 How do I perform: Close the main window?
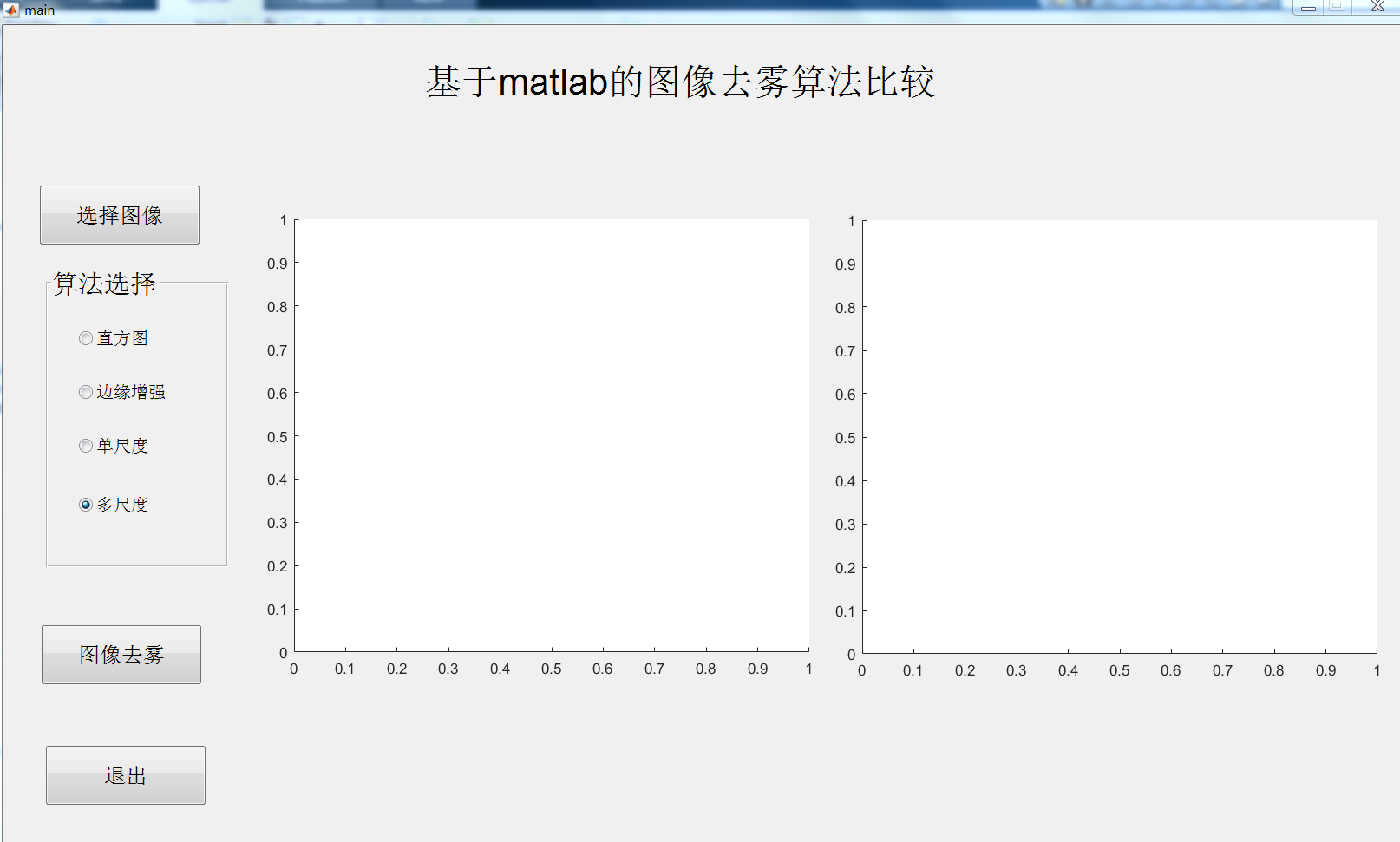click(1377, 7)
